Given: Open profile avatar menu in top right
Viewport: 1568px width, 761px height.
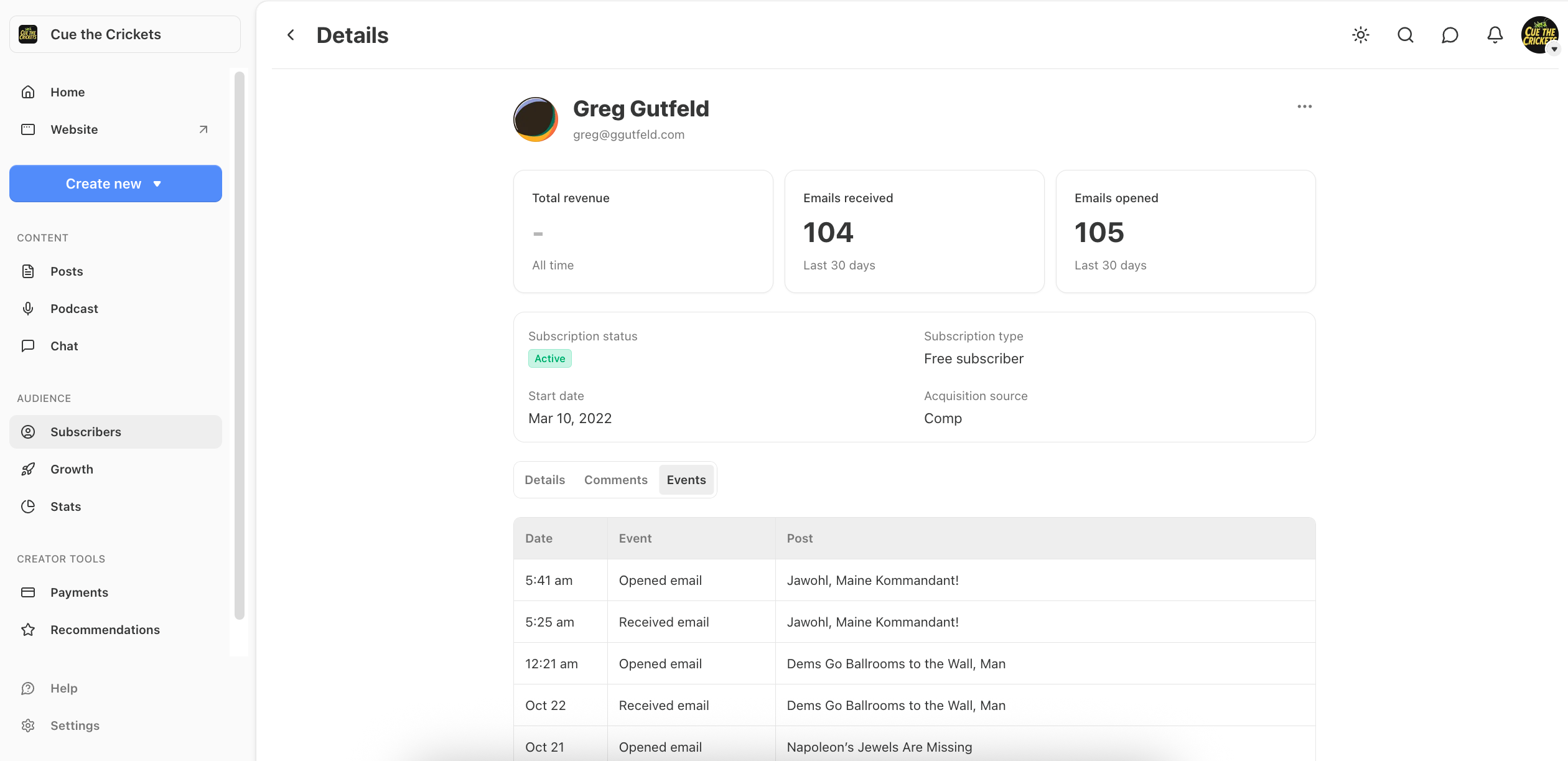Looking at the screenshot, I should (x=1539, y=35).
